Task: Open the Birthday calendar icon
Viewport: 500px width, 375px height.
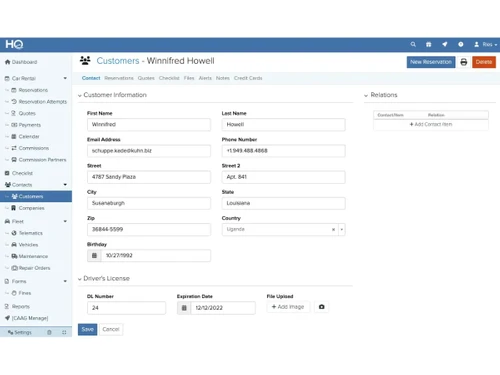Action: (x=94, y=256)
